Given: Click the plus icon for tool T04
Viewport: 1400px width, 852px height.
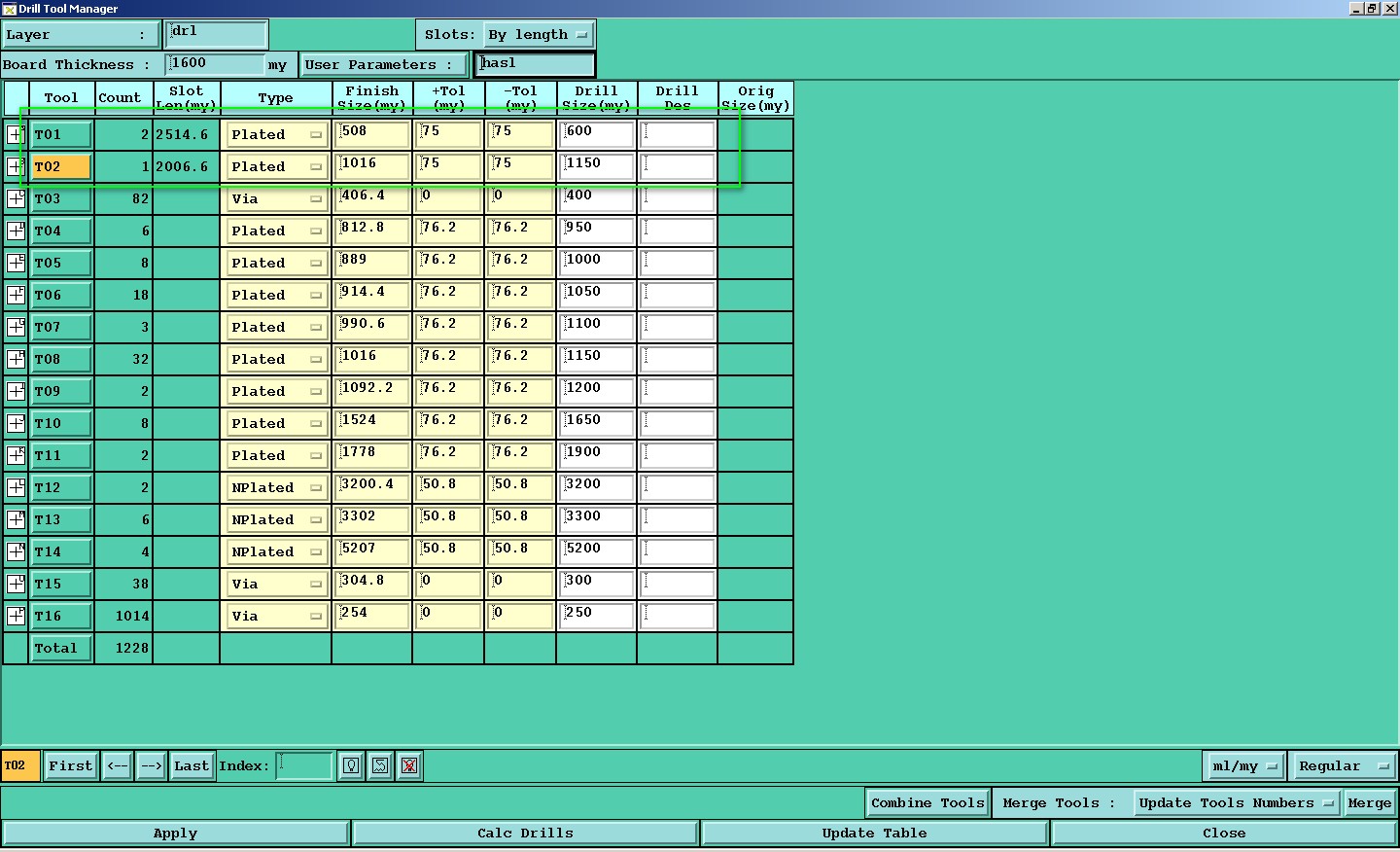Looking at the screenshot, I should pyautogui.click(x=16, y=231).
